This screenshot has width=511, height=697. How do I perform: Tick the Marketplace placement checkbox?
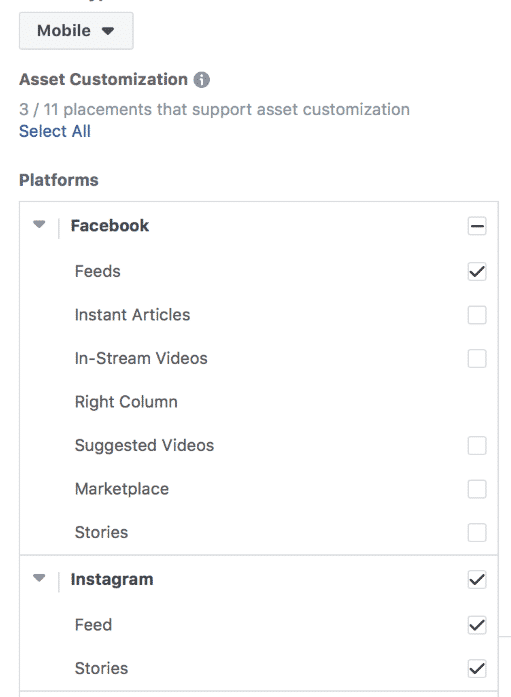pos(477,489)
